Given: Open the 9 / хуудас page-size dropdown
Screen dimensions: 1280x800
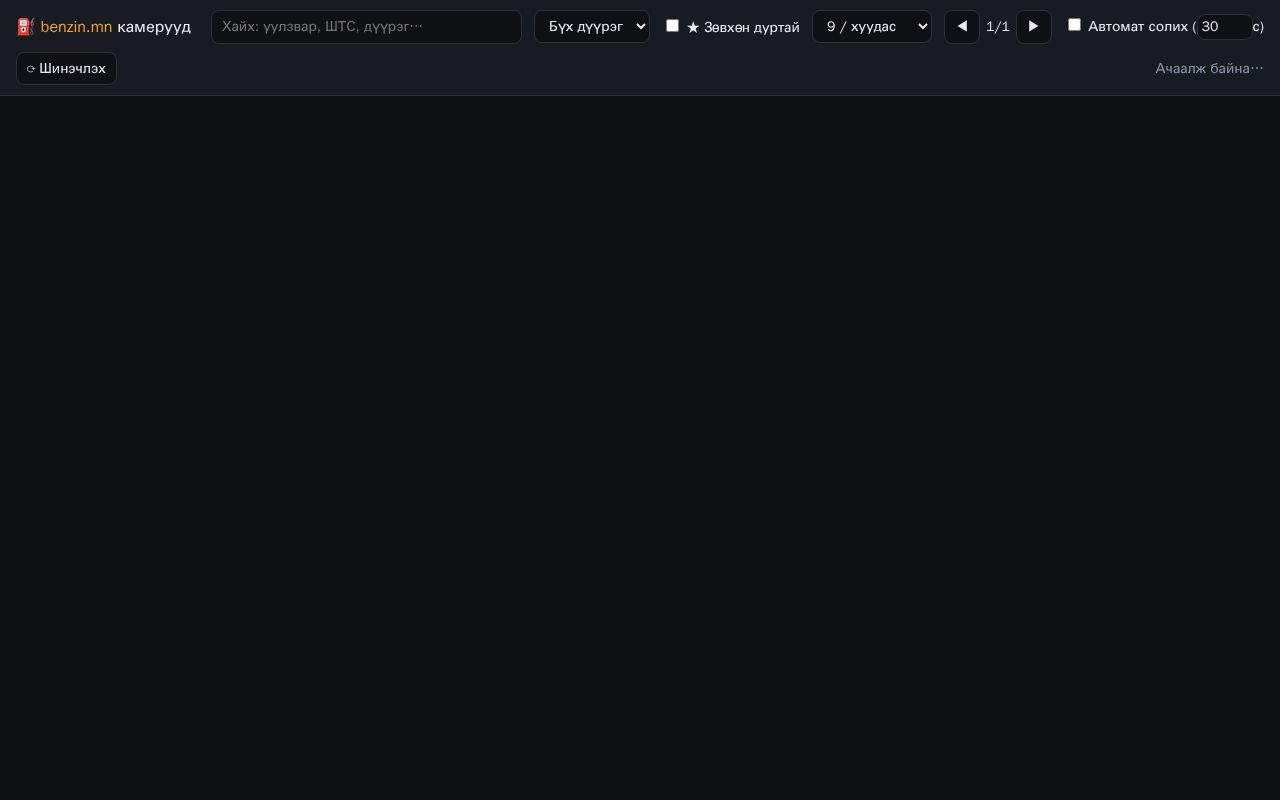Looking at the screenshot, I should pyautogui.click(x=872, y=27).
